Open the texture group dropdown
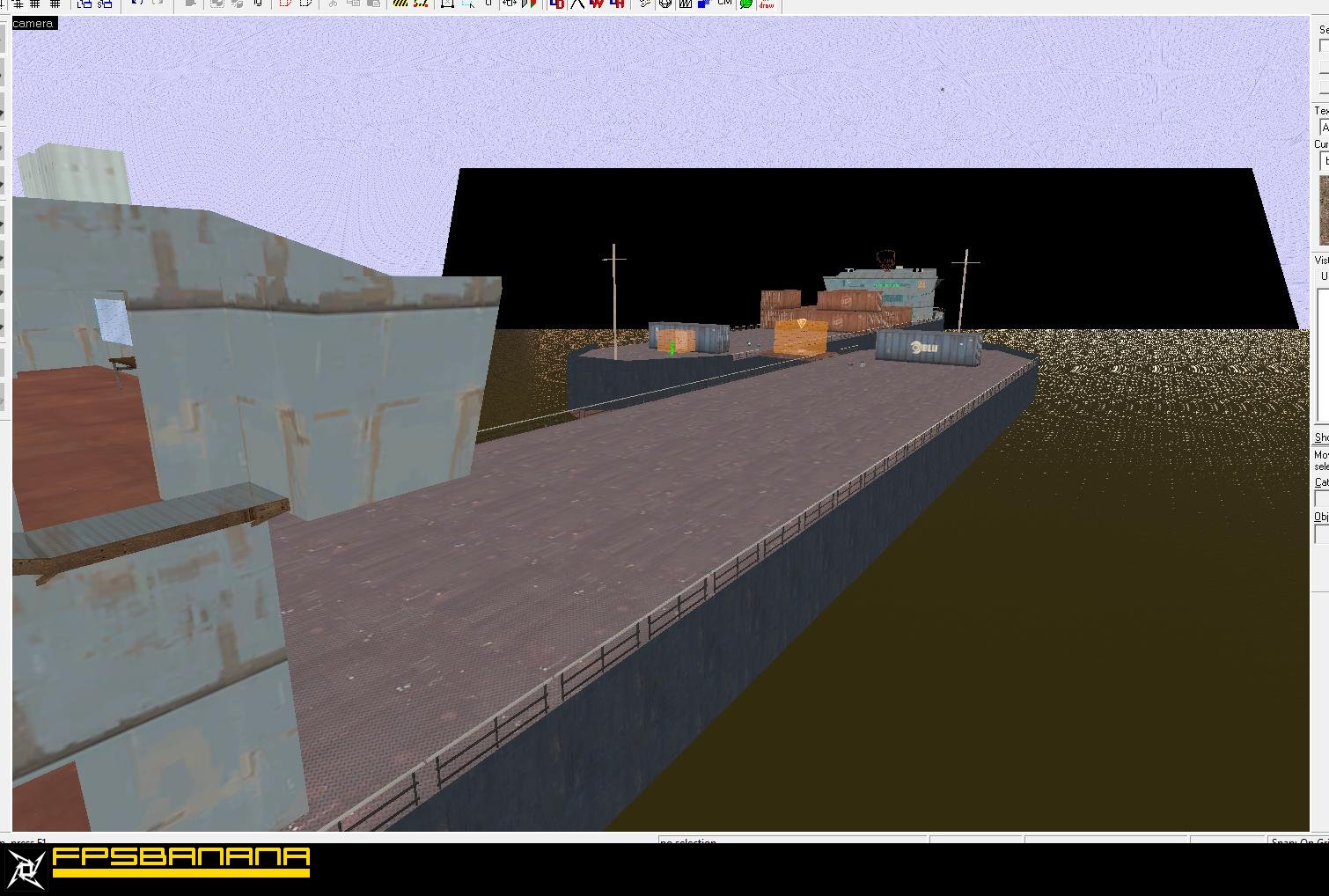 pos(1324,127)
